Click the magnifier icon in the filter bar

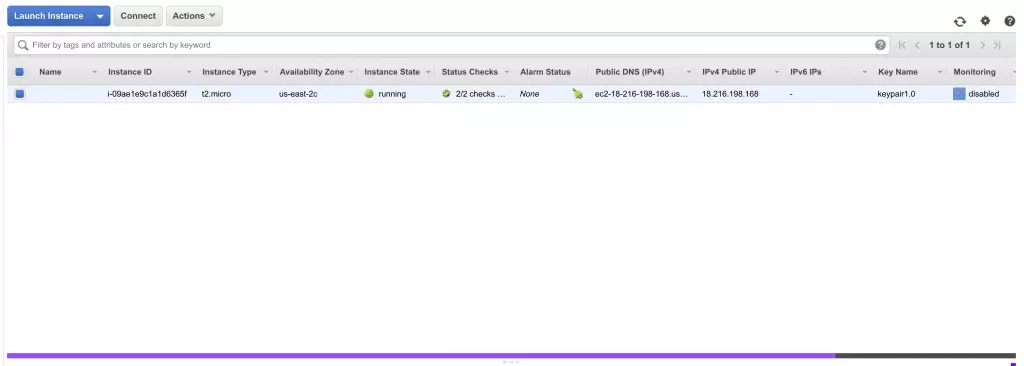pyautogui.click(x=24, y=45)
